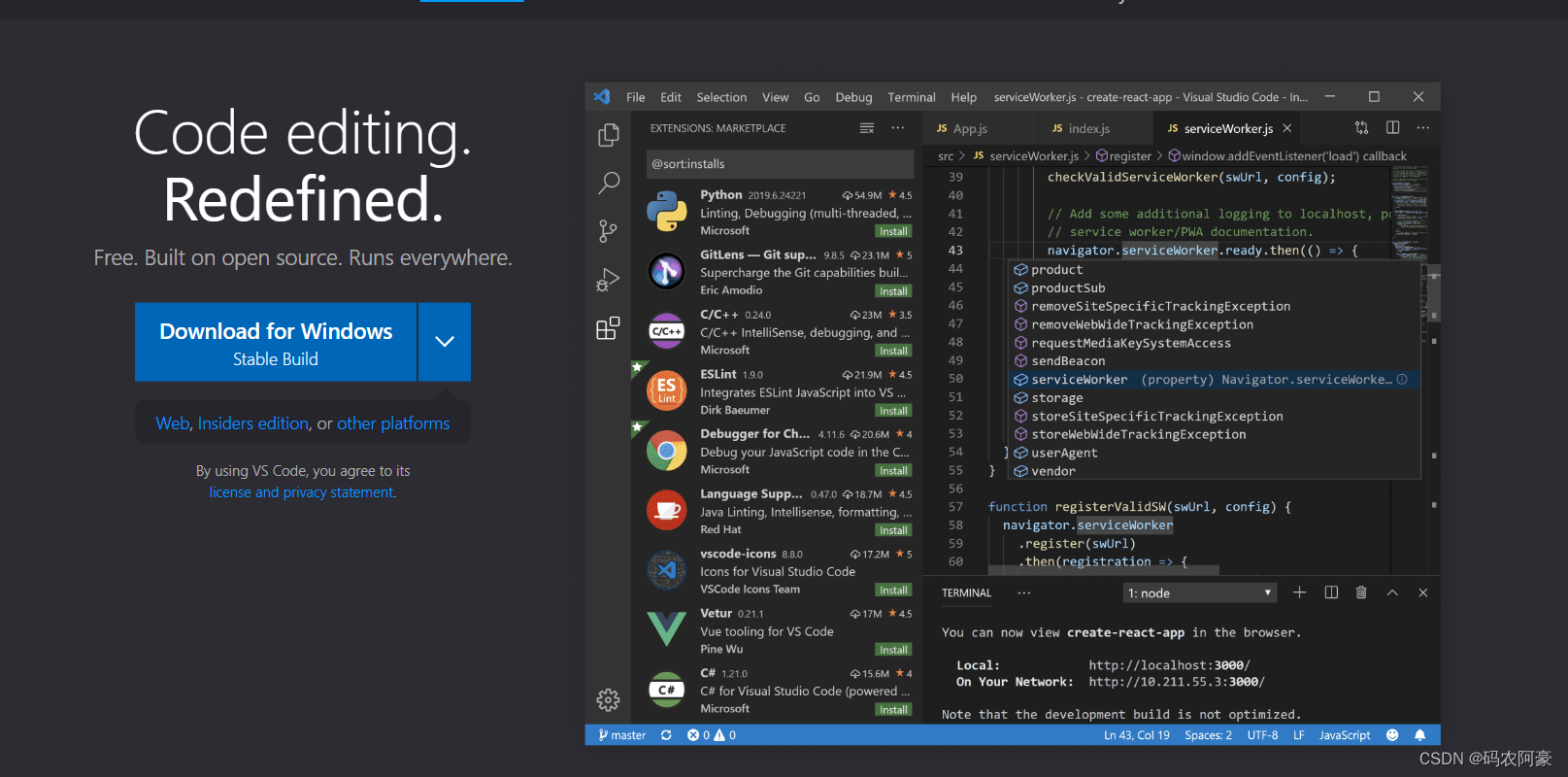Close the terminal panel

(1423, 592)
